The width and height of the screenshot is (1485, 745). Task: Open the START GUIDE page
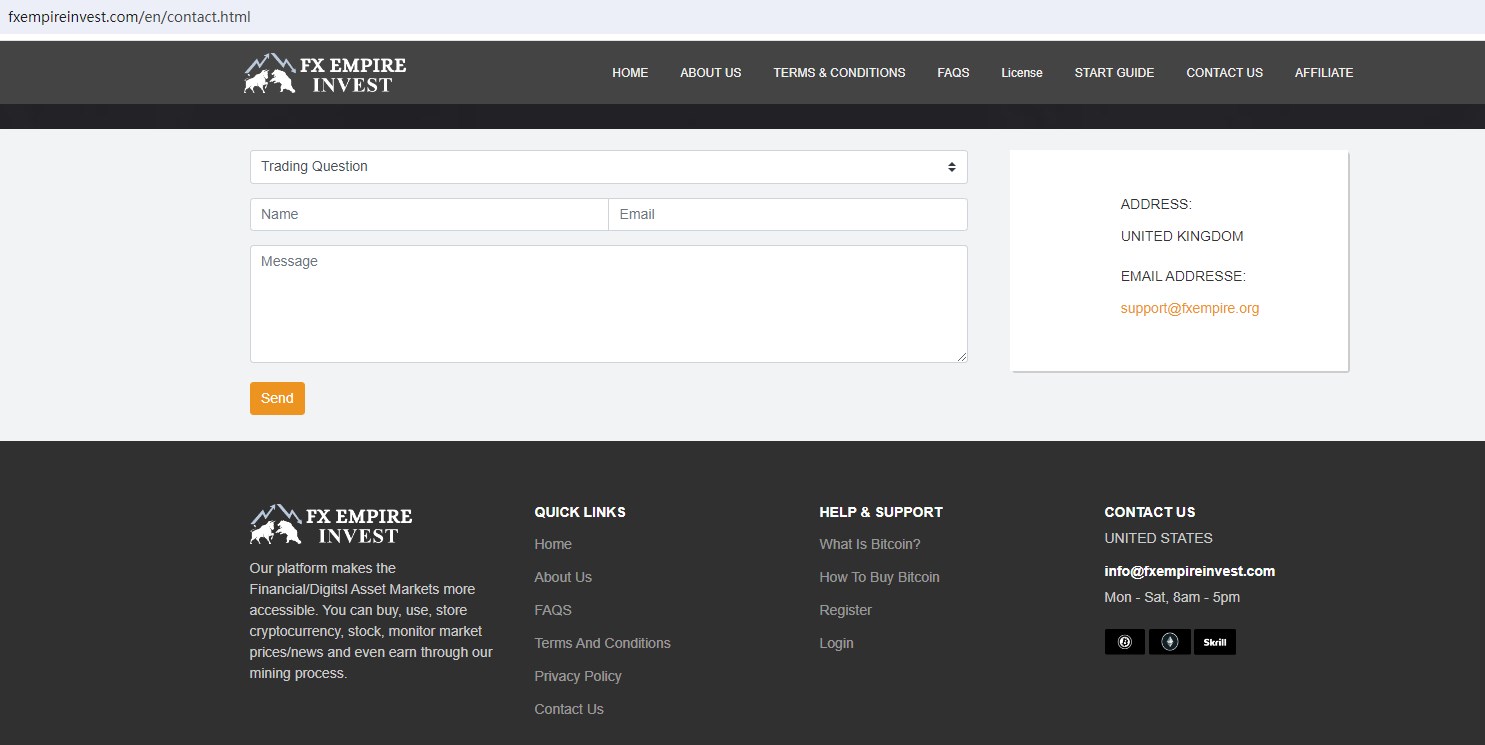(x=1114, y=73)
